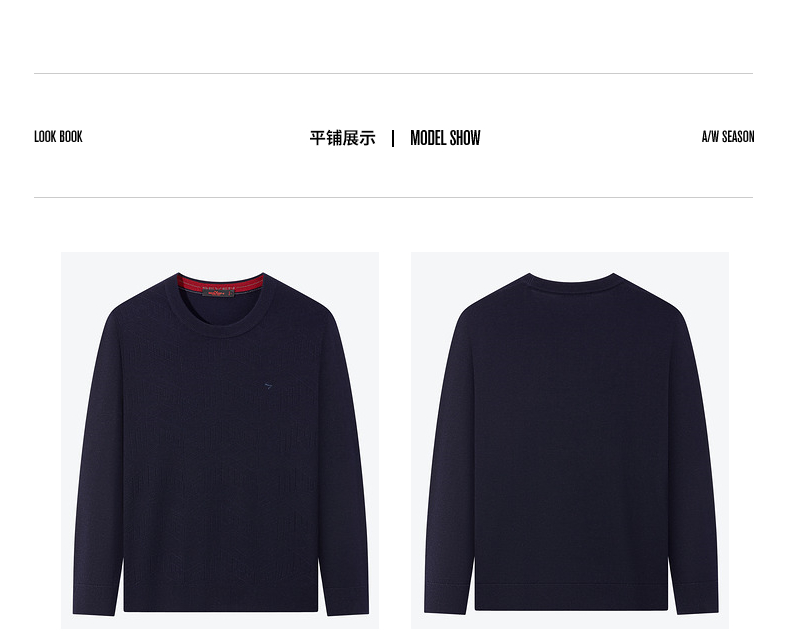
Task: Click the back sweater's left sleeve cuff
Action: pyautogui.click(x=446, y=598)
